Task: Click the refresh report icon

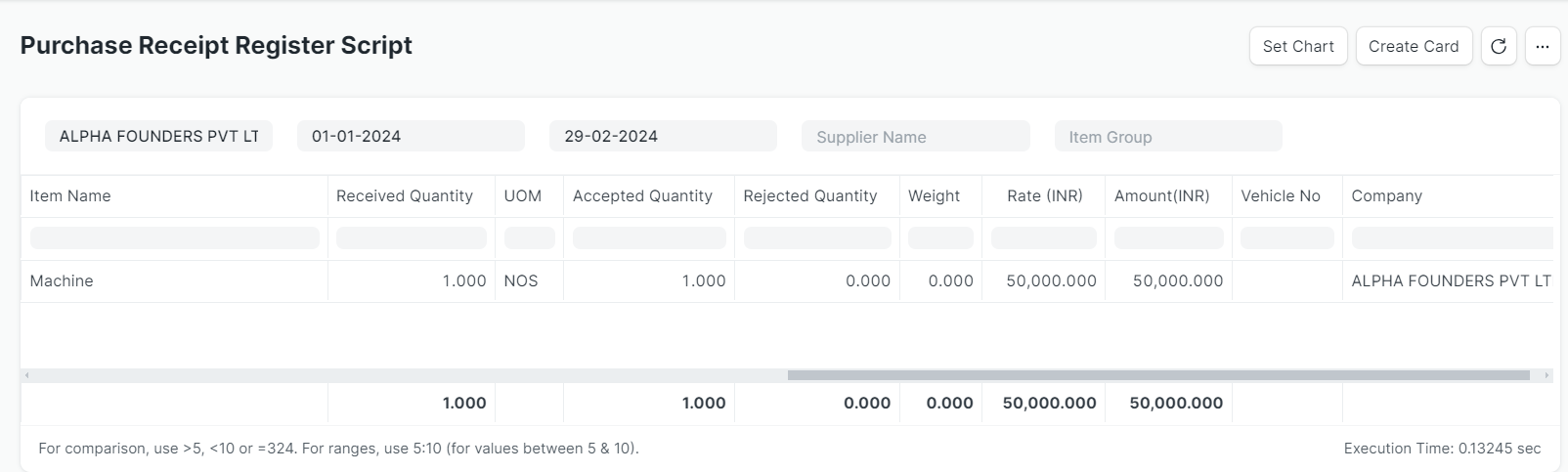Action: (x=1499, y=46)
